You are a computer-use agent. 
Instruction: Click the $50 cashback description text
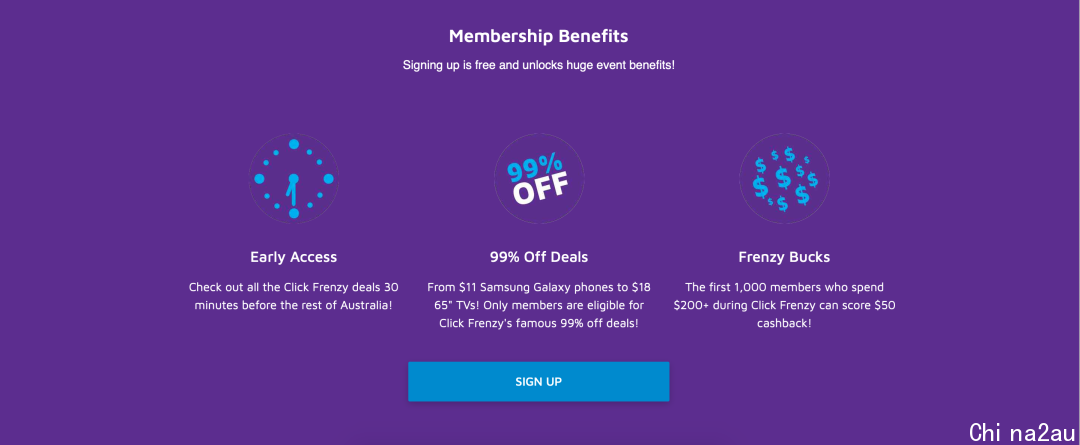785,304
